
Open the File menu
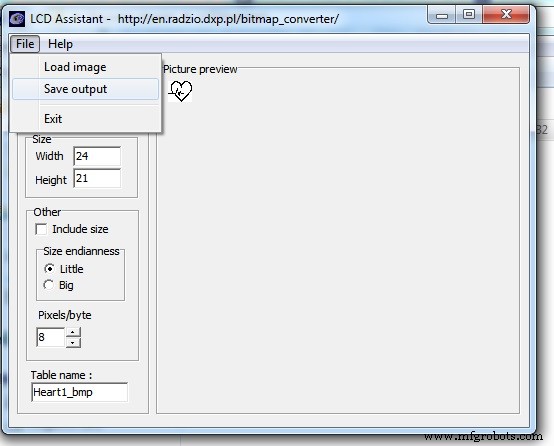25,44
